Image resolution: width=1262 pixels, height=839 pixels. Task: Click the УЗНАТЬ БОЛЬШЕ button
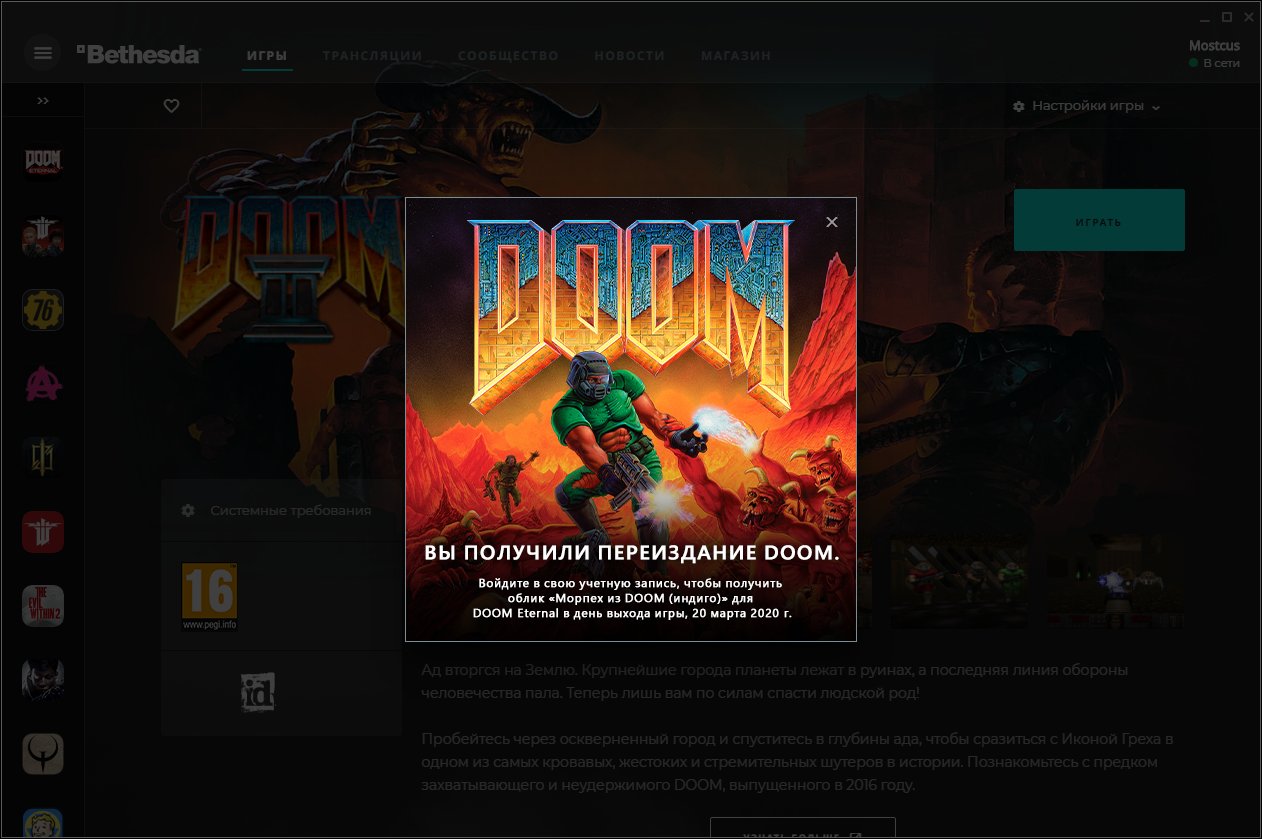tap(802, 829)
